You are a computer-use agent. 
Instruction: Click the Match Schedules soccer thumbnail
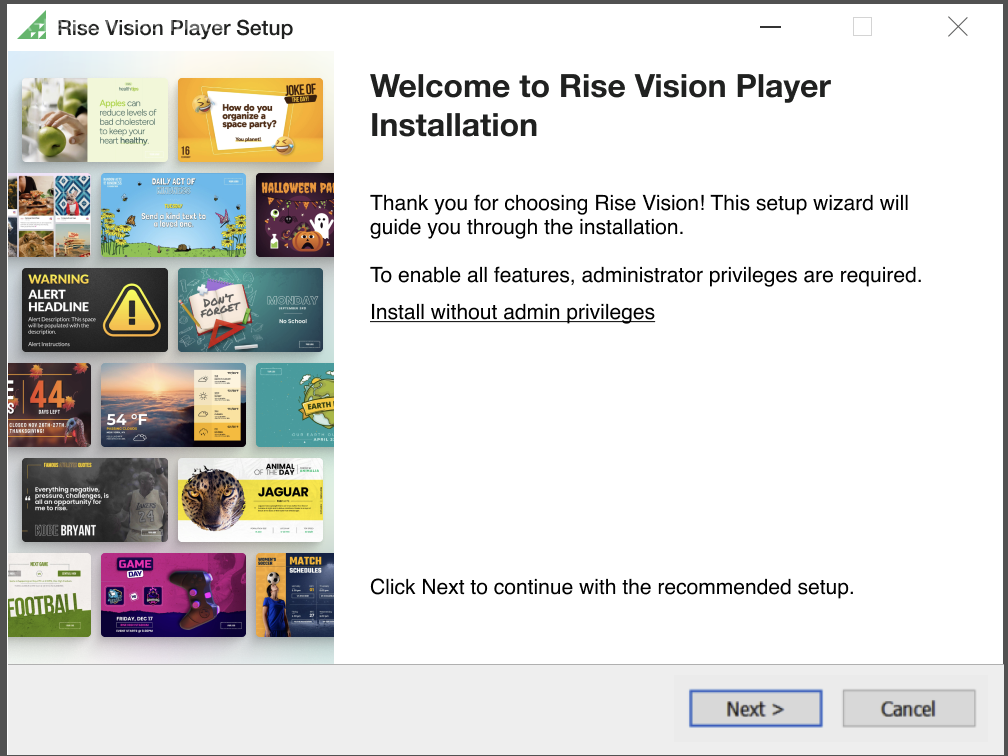(x=294, y=595)
